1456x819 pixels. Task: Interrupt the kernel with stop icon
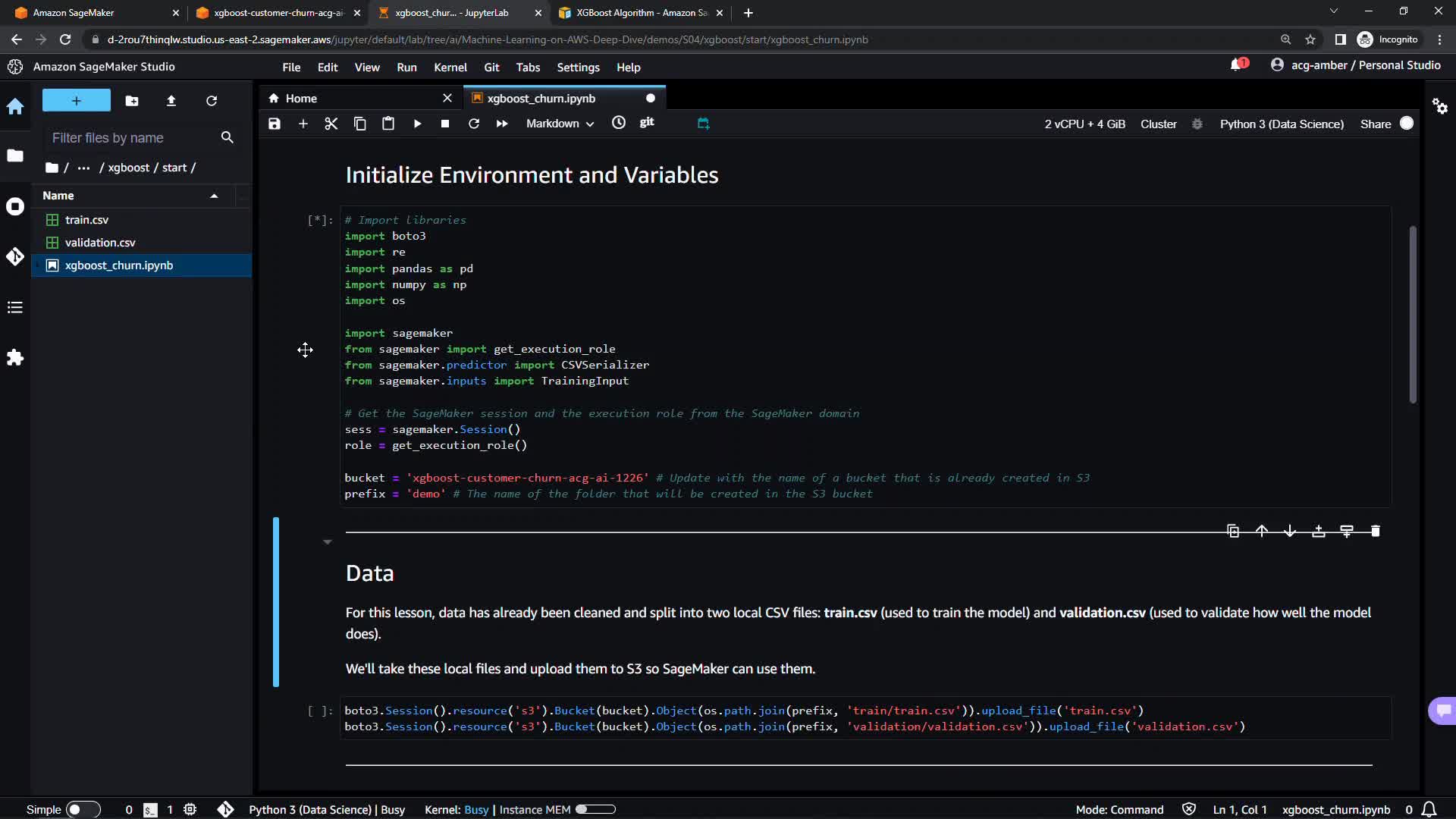click(x=445, y=124)
